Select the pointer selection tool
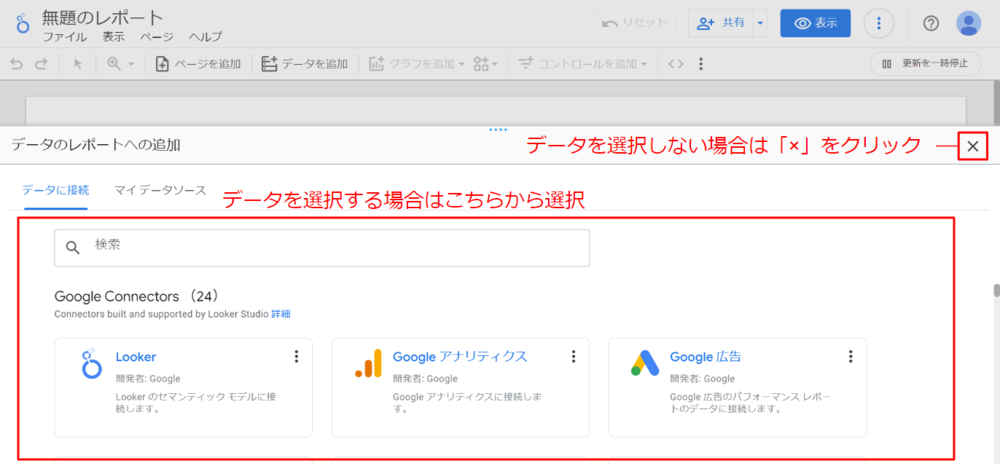This screenshot has width=1000, height=466. 78,64
